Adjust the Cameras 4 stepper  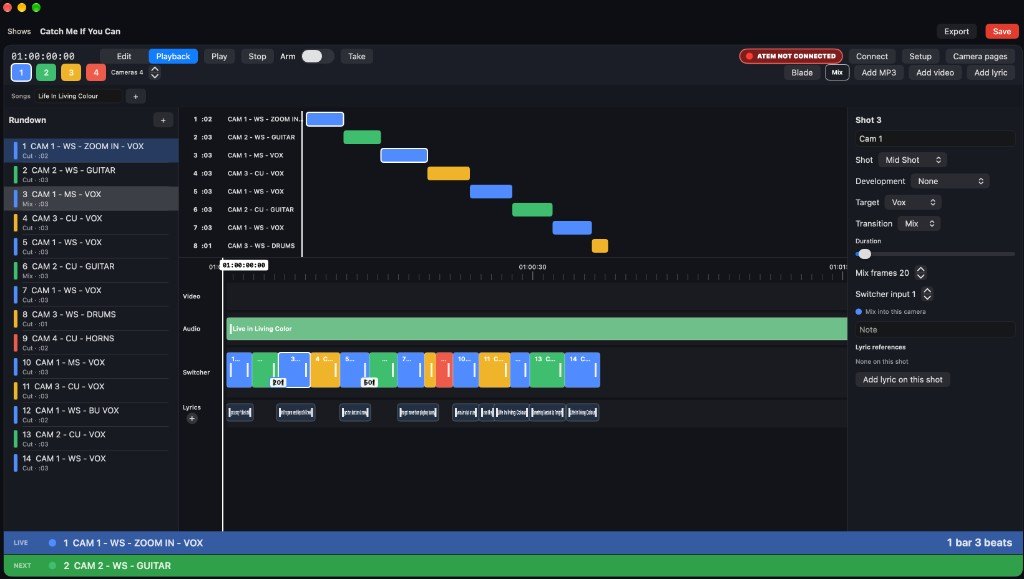point(155,72)
